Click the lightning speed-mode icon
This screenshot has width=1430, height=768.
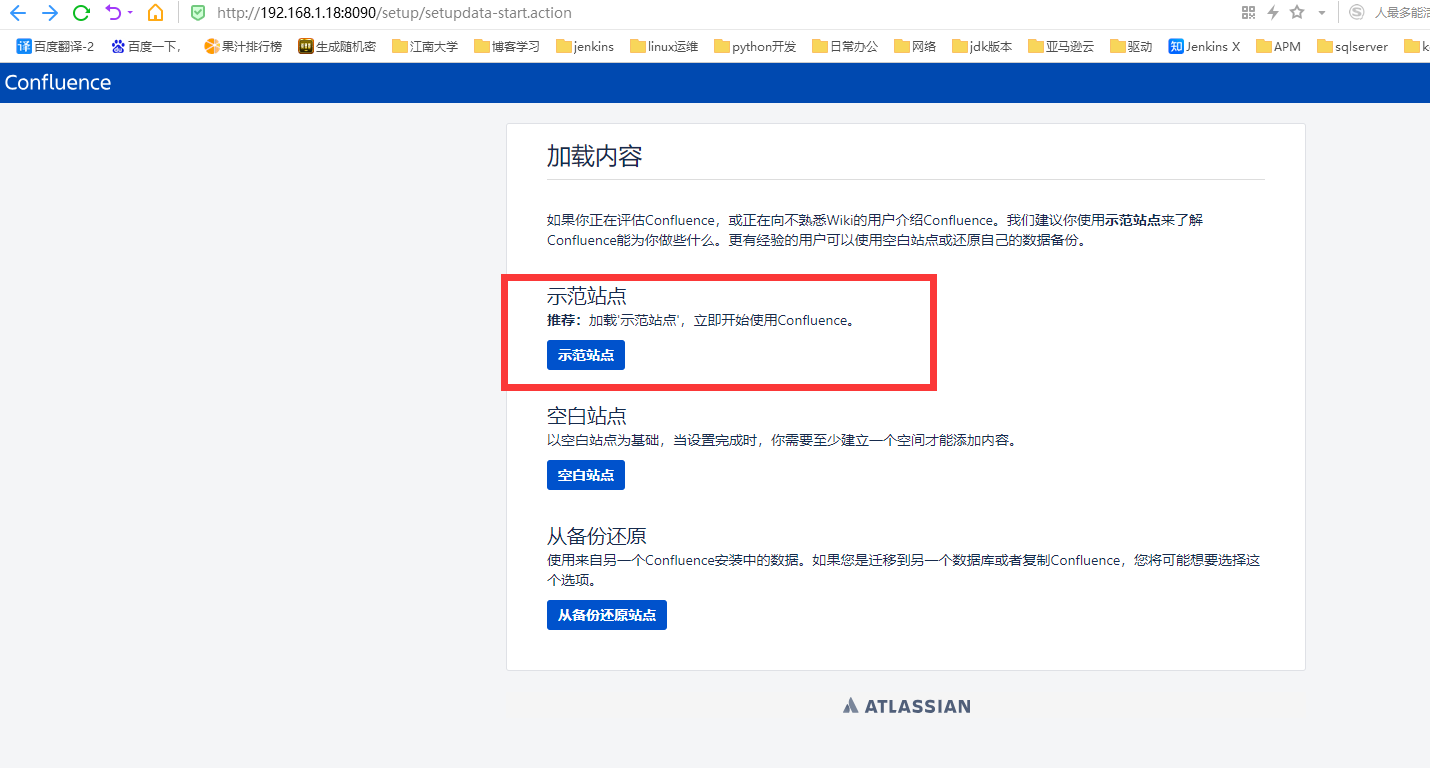pyautogui.click(x=1273, y=12)
